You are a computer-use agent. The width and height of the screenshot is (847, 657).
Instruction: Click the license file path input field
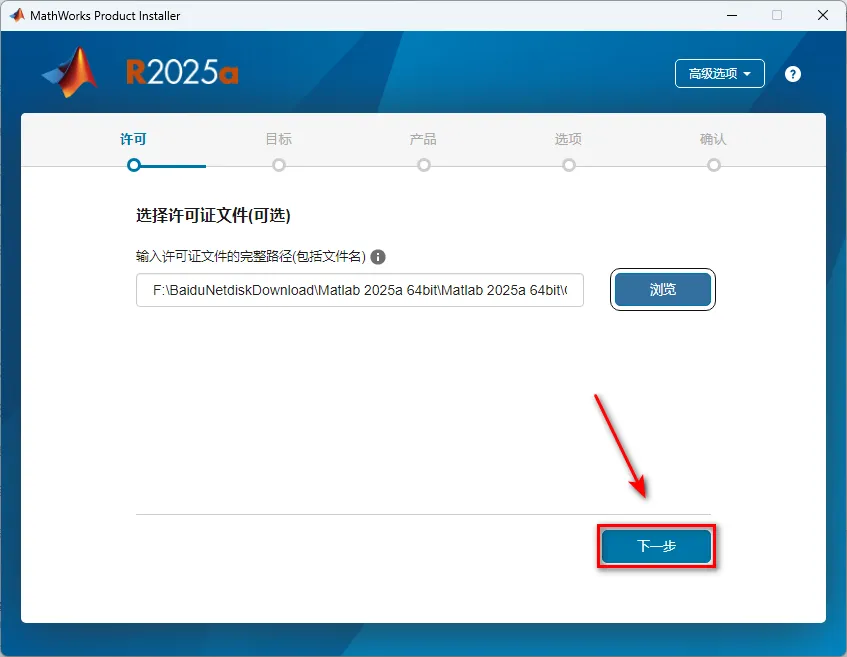[x=360, y=290]
